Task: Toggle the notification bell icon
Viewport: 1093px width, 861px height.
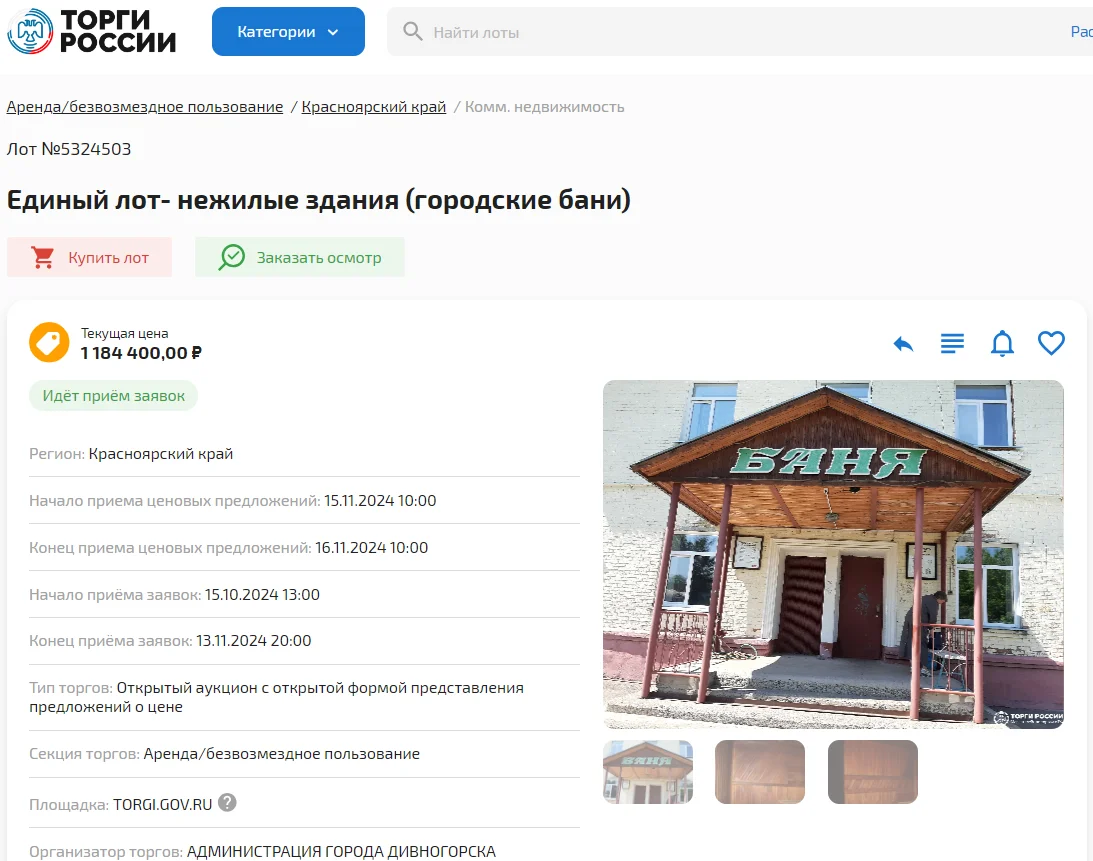Action: 1002,344
